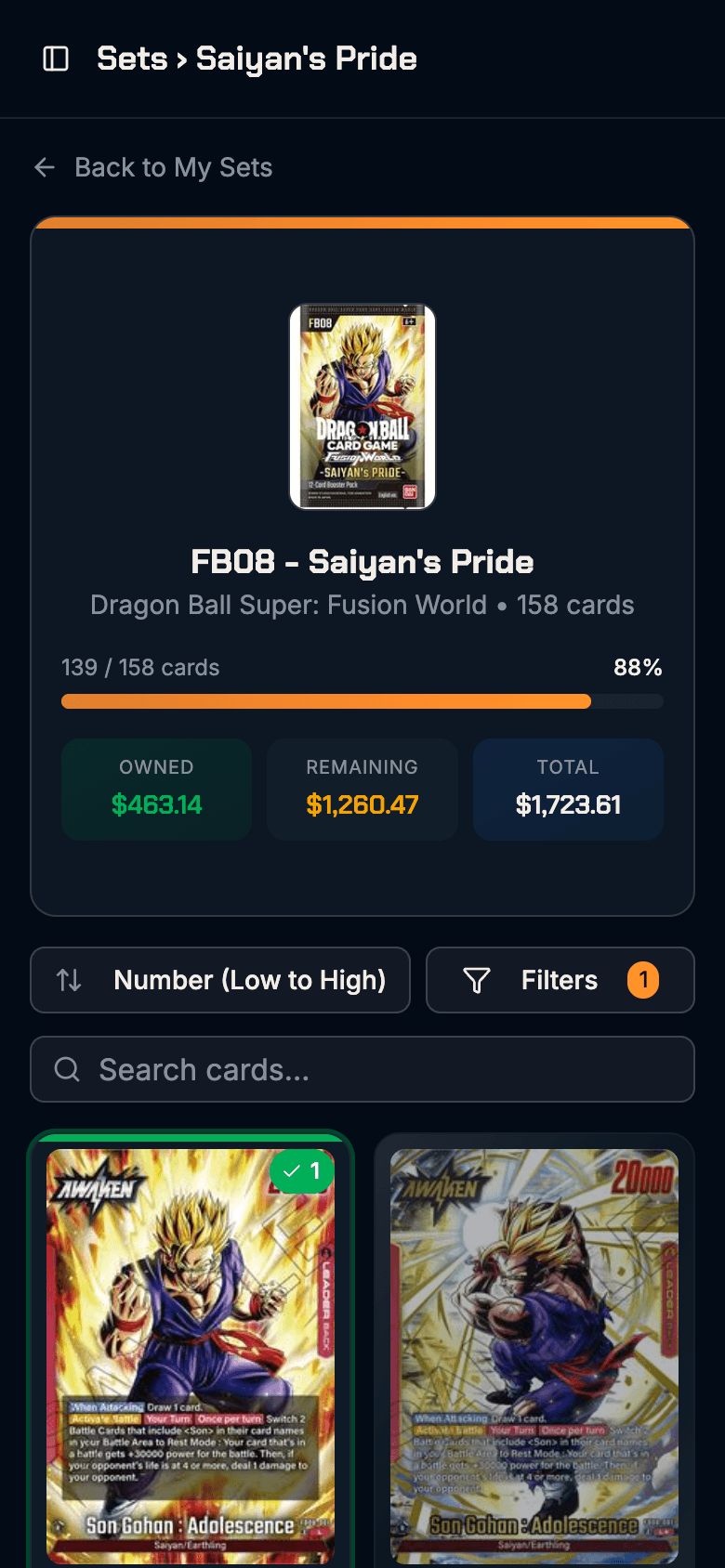Image resolution: width=725 pixels, height=1568 pixels.
Task: Click the REMAINING $1,260.47 stat box
Action: coord(362,790)
